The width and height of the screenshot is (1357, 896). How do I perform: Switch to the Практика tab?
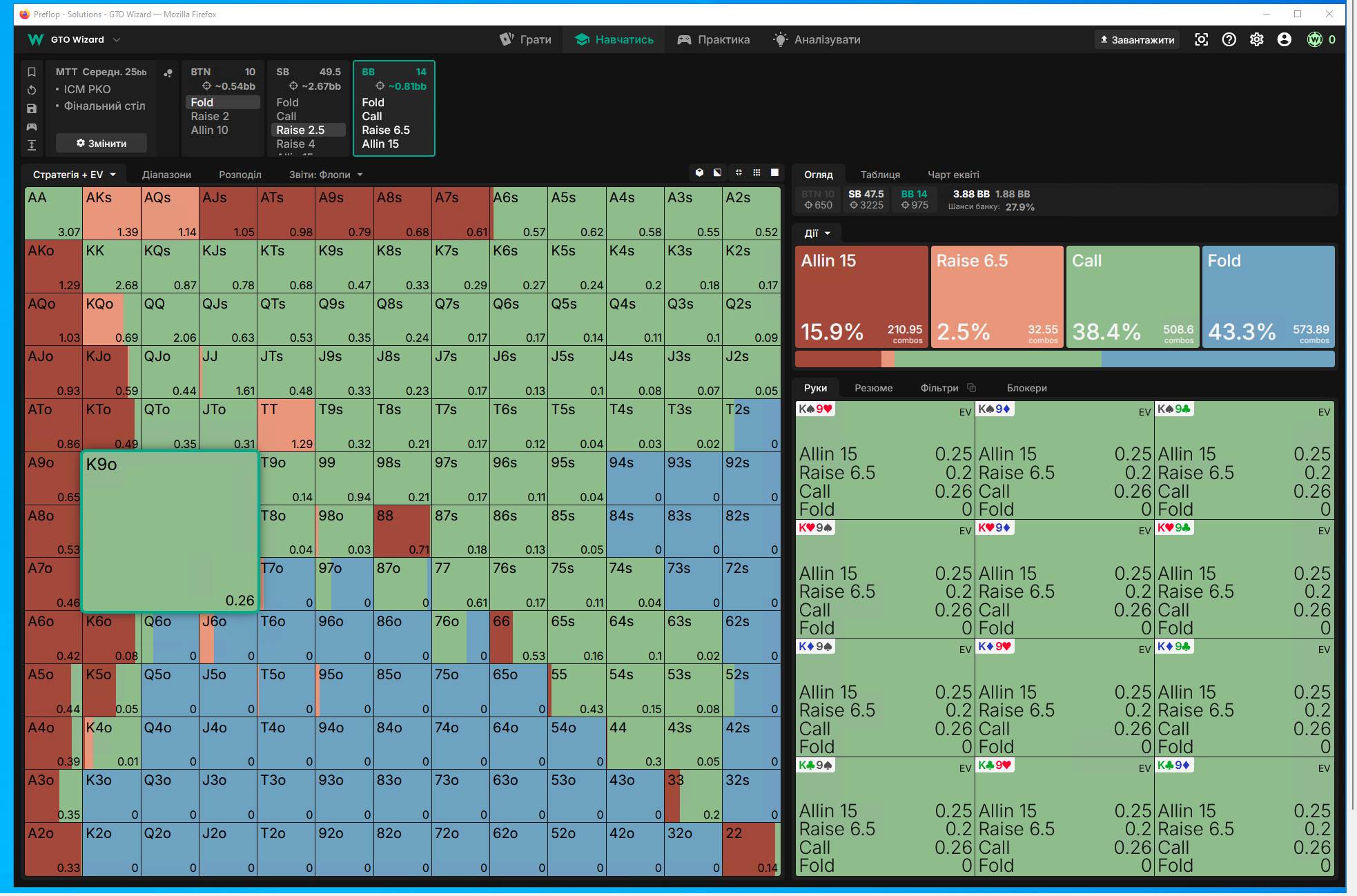[x=714, y=40]
